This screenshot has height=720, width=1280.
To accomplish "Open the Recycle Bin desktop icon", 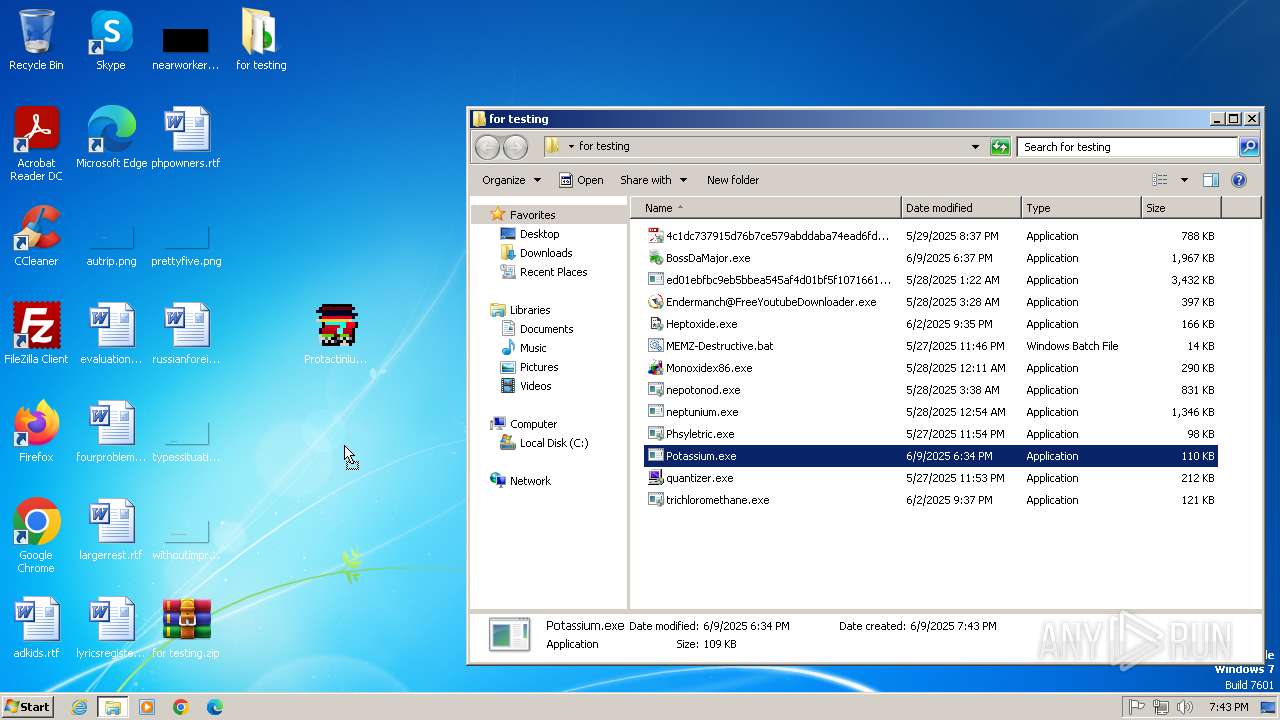I will click(36, 40).
